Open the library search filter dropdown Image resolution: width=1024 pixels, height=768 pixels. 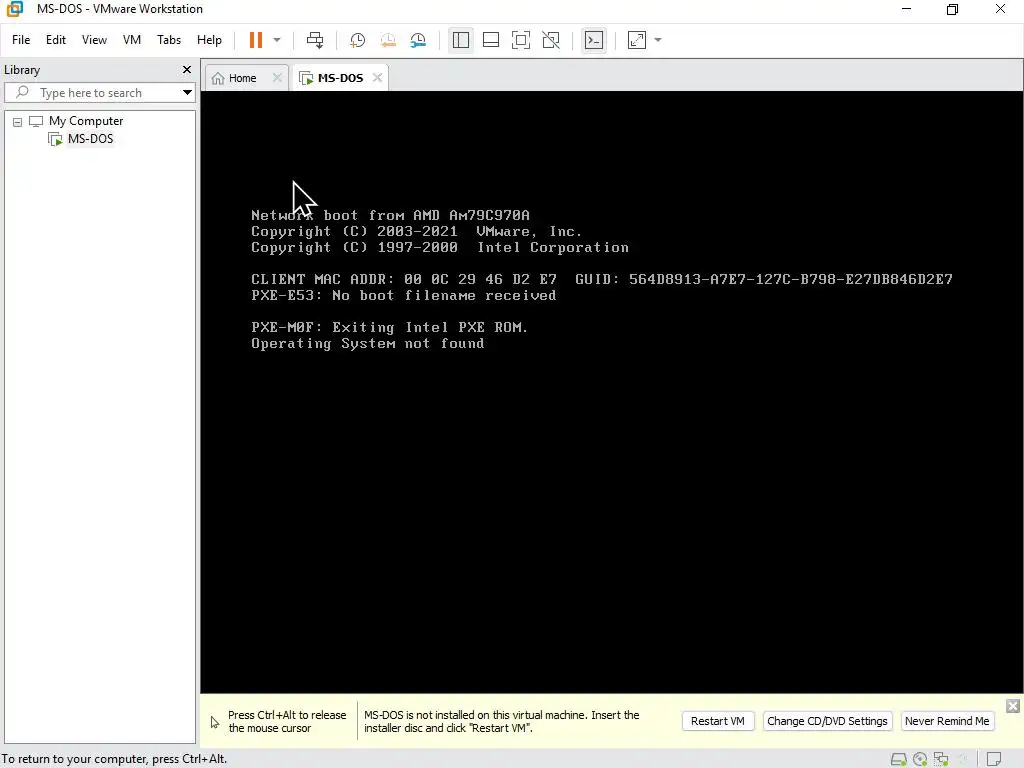[187, 93]
